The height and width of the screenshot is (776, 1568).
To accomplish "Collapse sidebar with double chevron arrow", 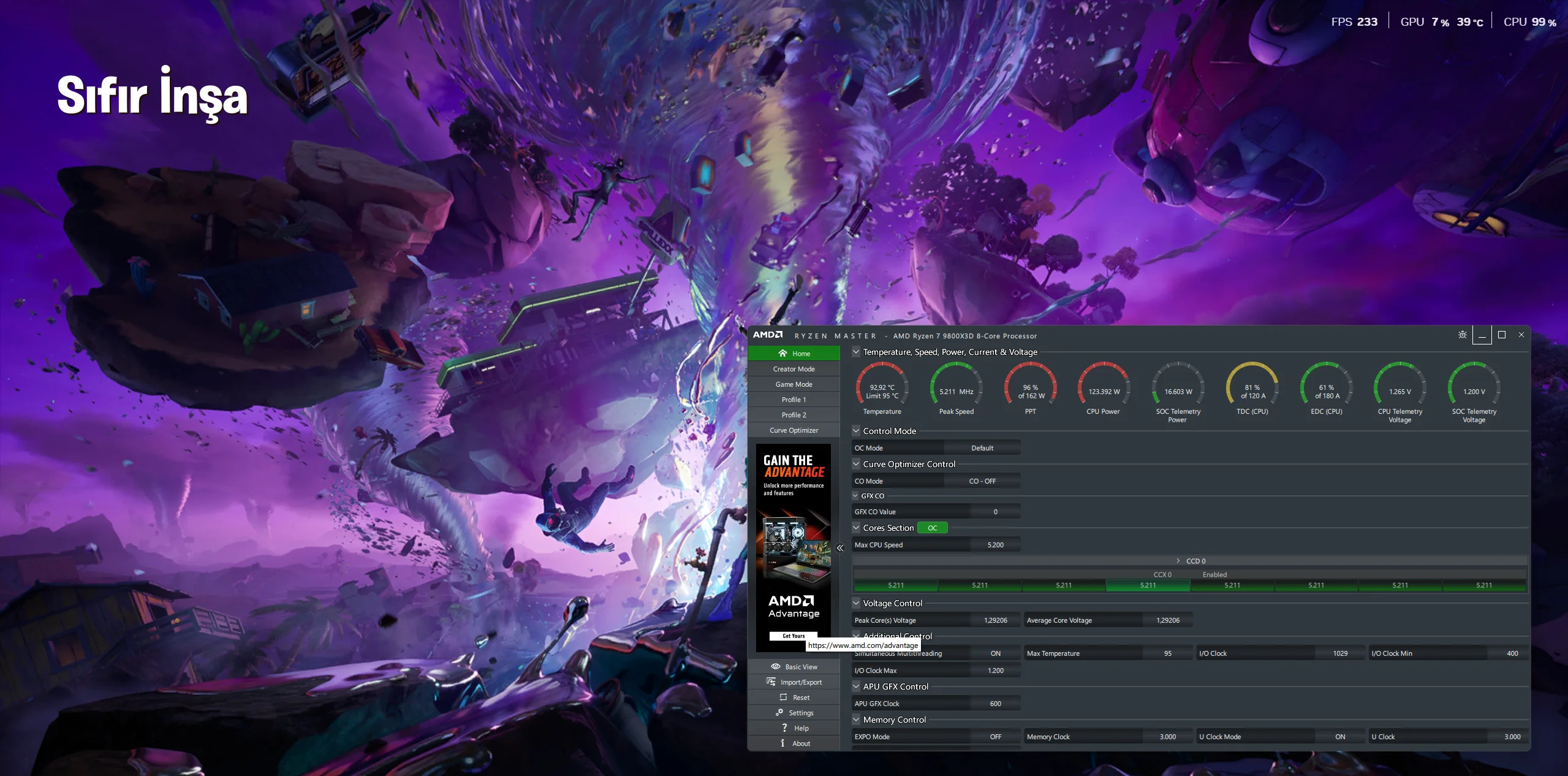I will (x=840, y=549).
